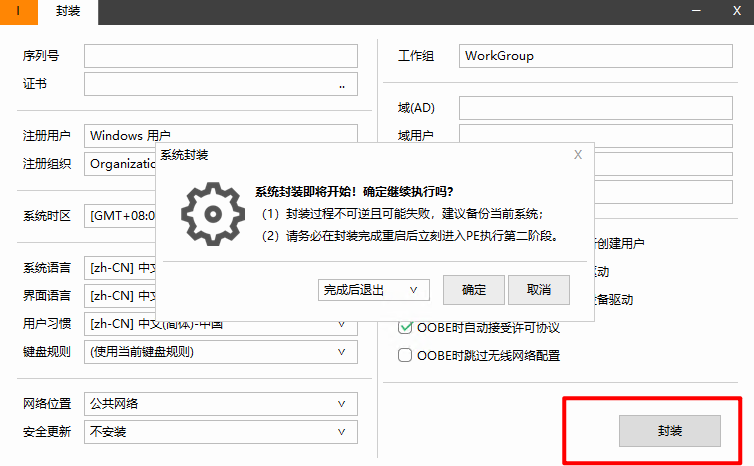Enable OOBE时跳过无线网络配置 checkbox
The height and width of the screenshot is (466, 754).
406,354
